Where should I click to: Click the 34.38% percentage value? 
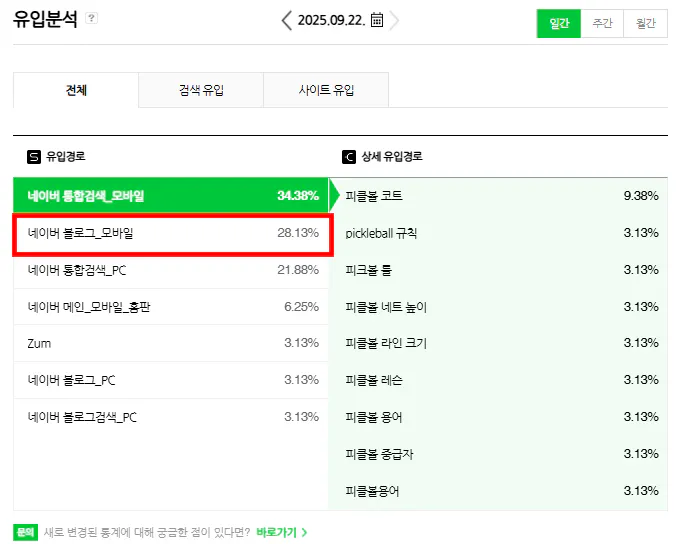(298, 195)
